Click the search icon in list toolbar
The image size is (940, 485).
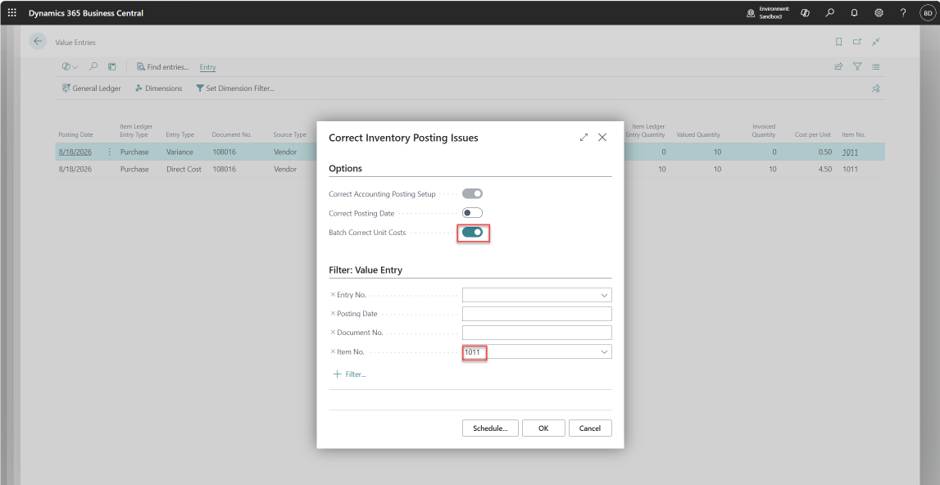pyautogui.click(x=94, y=67)
